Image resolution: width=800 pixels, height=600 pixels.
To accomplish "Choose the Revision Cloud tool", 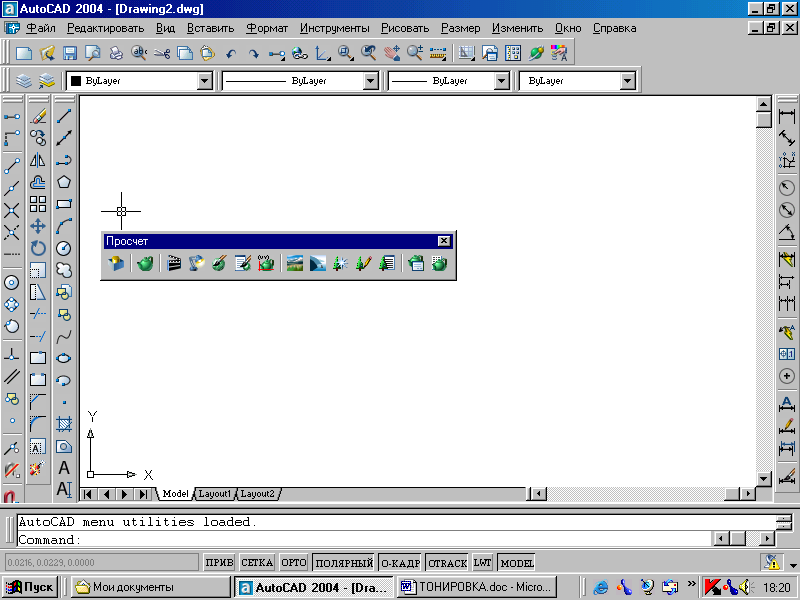I will pyautogui.click(x=64, y=270).
